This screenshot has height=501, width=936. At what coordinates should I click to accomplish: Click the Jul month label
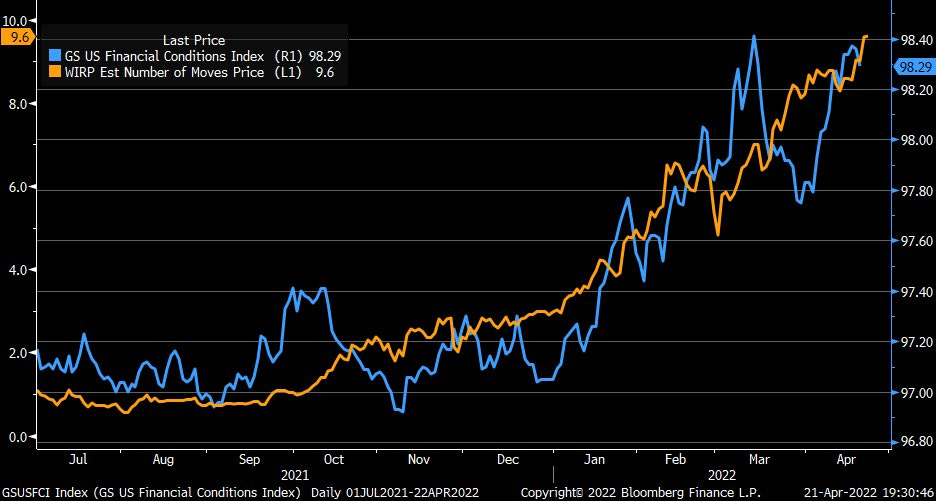tap(78, 460)
